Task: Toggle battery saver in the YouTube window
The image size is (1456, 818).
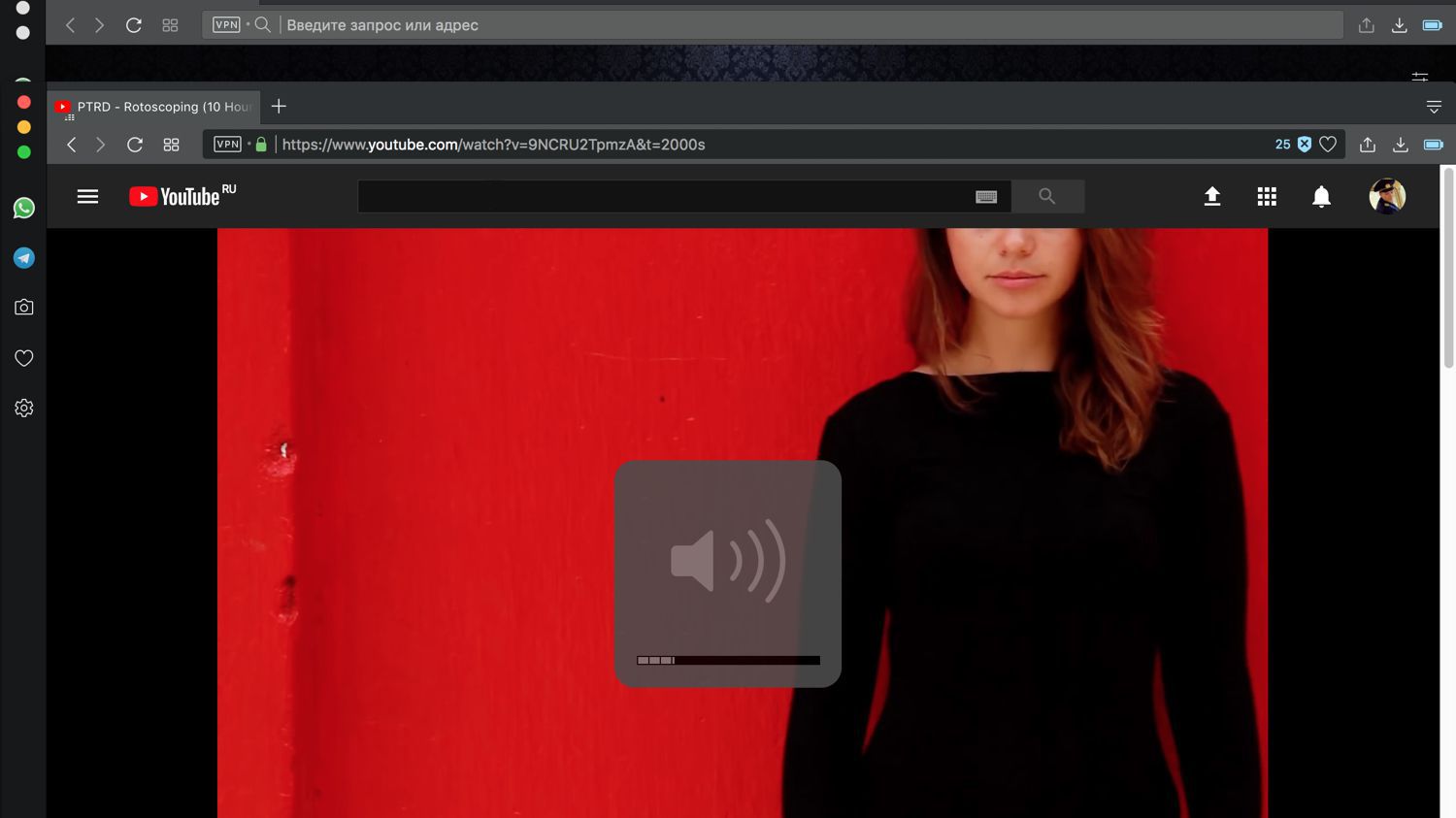Action: 1434,145
